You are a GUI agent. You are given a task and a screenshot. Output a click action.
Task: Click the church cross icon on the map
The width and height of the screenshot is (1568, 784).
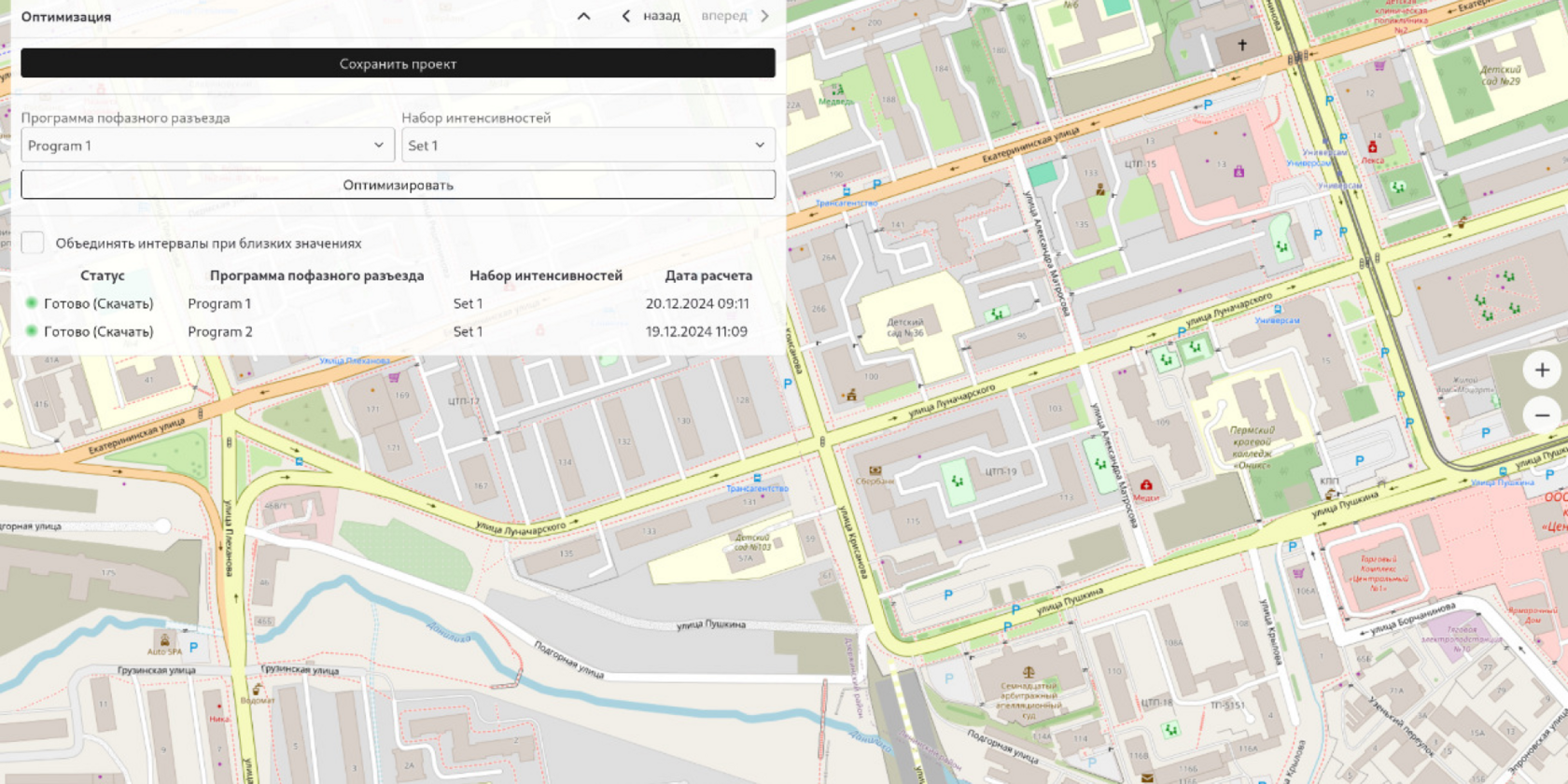pyautogui.click(x=1242, y=45)
